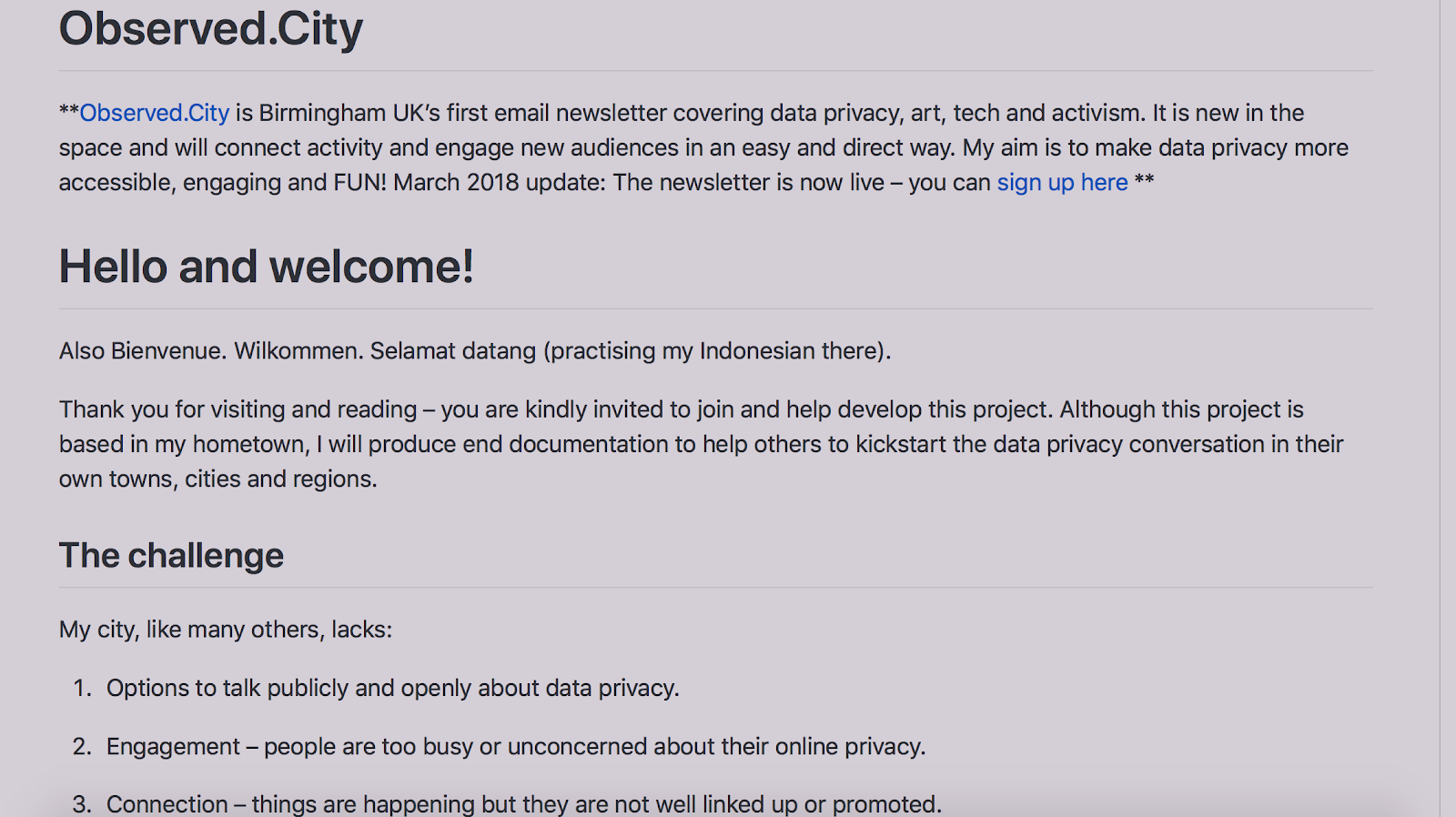Click list item three starting with 'Connection'

(x=523, y=804)
